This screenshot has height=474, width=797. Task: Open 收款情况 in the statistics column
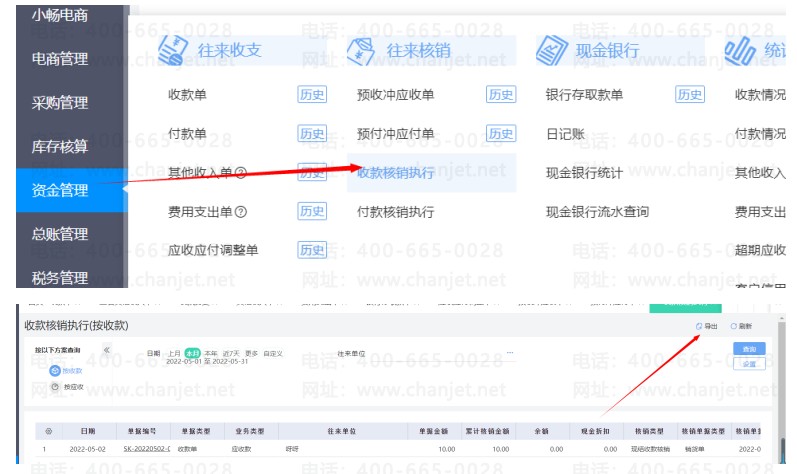tap(760, 94)
